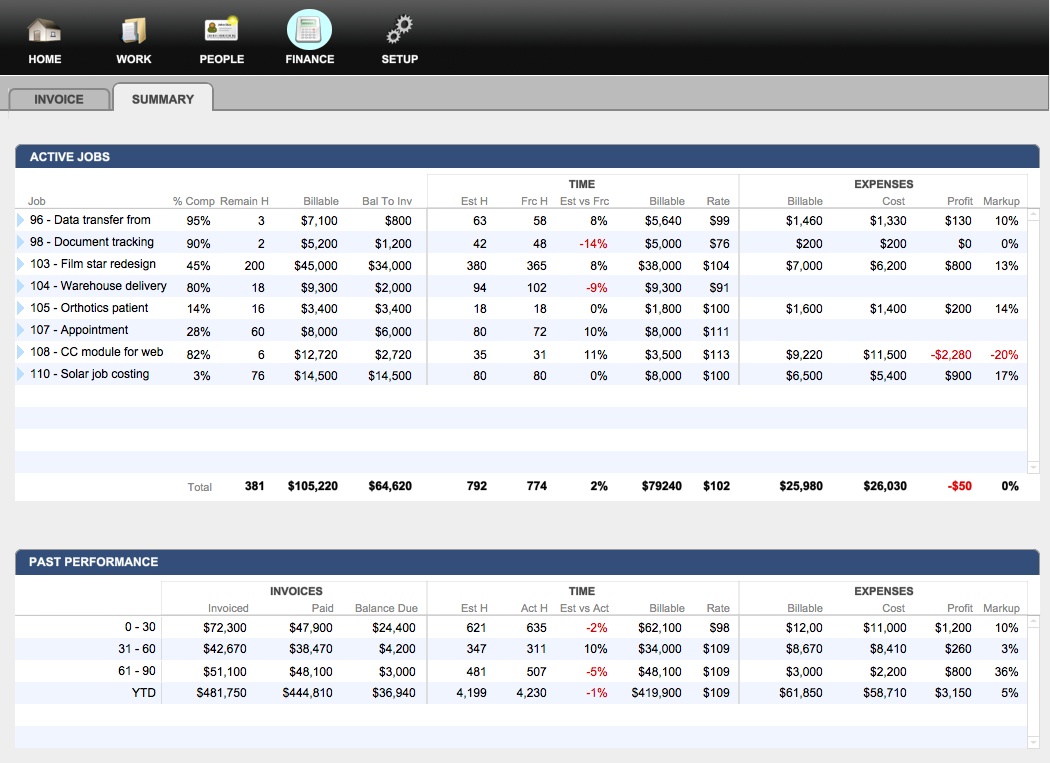Expand job 110 - Solar job costing arrow
Image resolution: width=1050 pixels, height=763 pixels.
(x=21, y=374)
